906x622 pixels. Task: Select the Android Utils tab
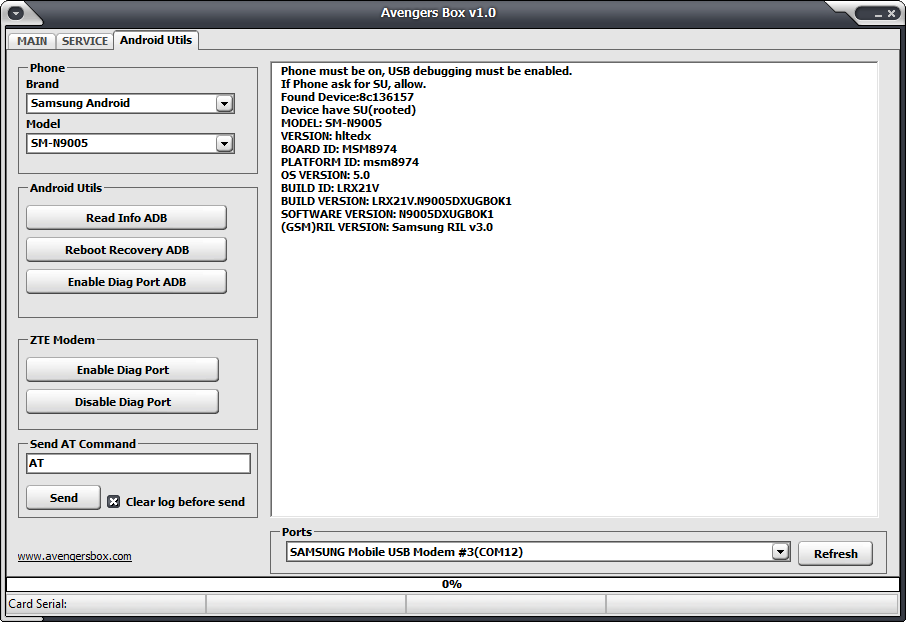click(x=155, y=41)
